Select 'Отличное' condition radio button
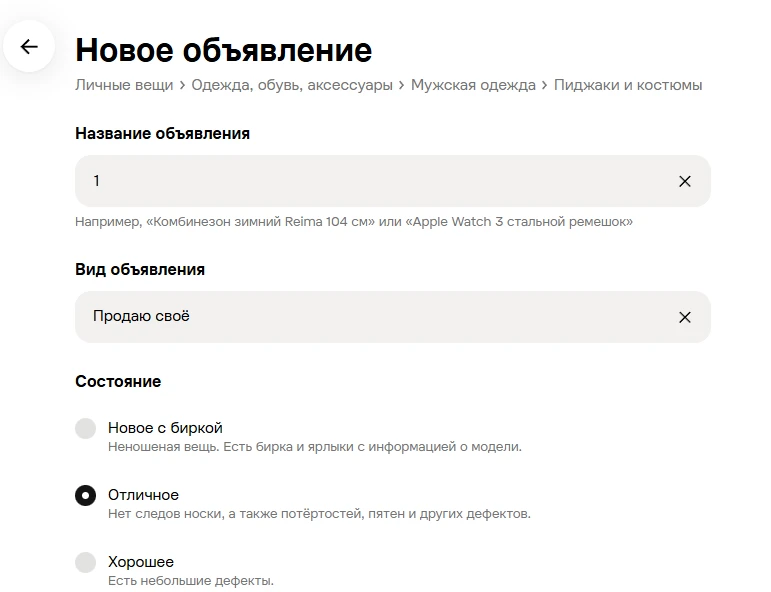Screen dimensions: 771x592 tap(86, 495)
